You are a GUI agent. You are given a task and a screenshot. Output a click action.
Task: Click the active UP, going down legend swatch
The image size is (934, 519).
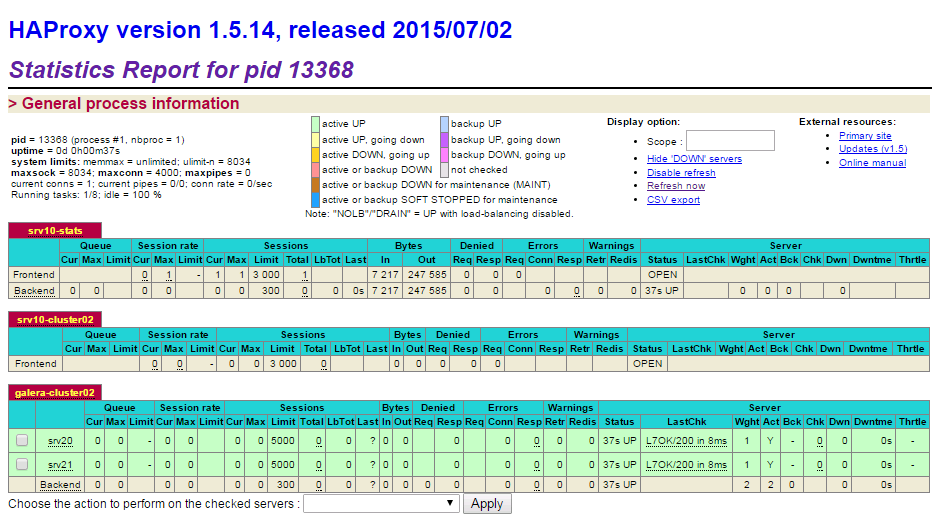315,139
